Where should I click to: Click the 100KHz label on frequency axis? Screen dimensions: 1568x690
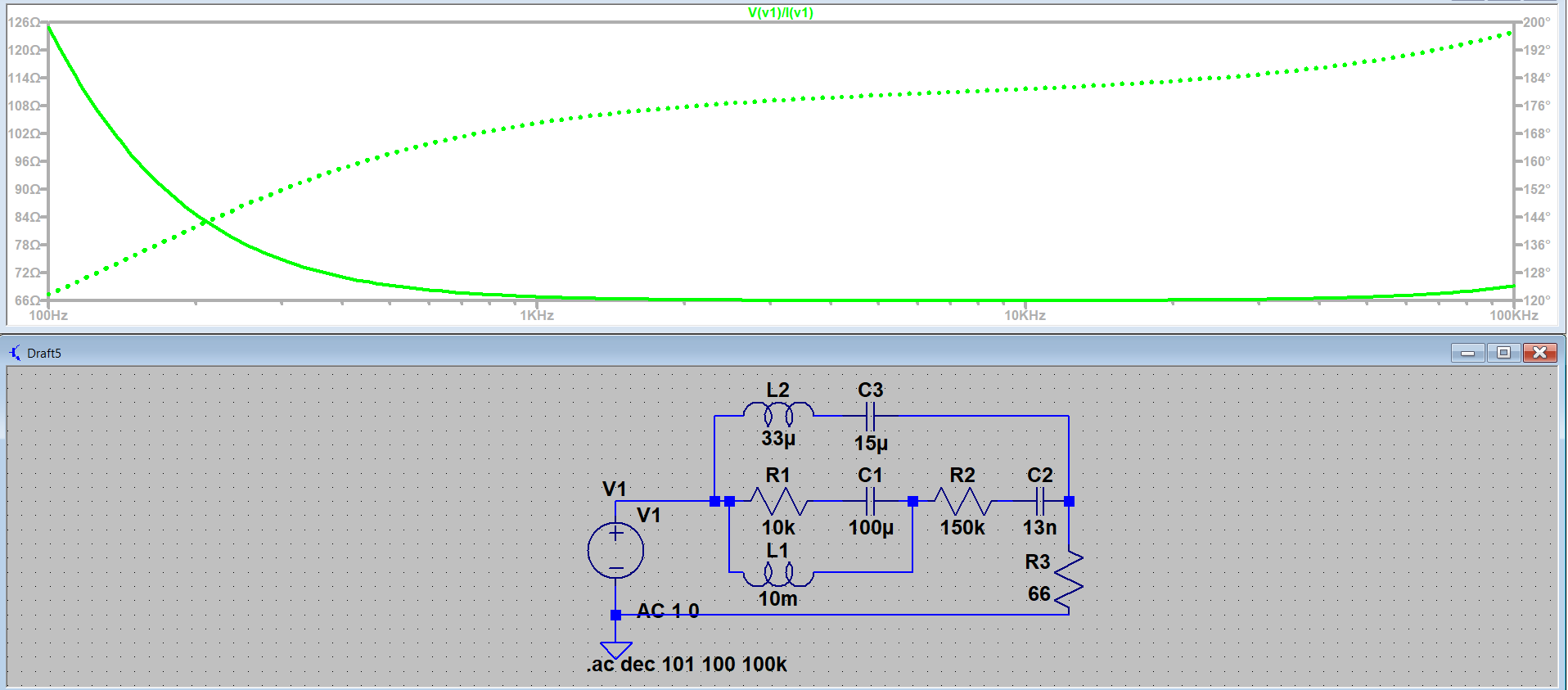[1514, 315]
